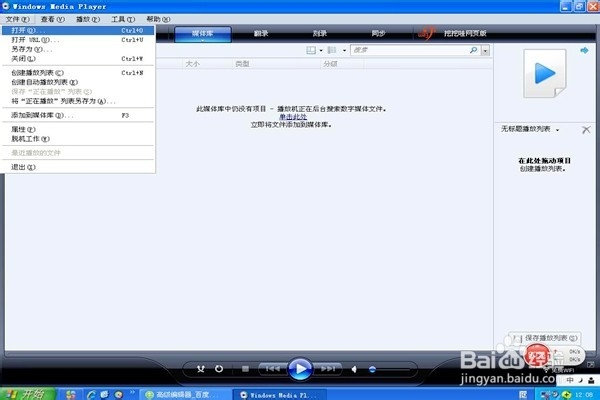Open the search options dropdown arrow
600x400 pixels.
pos(485,50)
